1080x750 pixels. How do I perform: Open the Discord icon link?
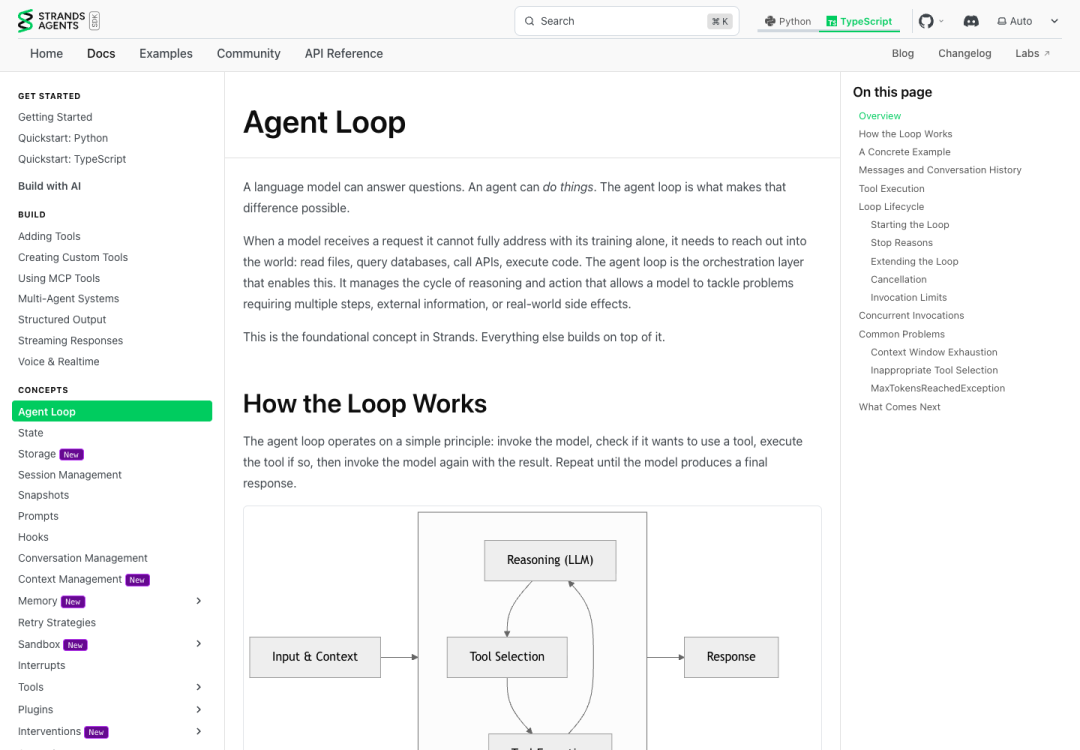click(x=970, y=21)
